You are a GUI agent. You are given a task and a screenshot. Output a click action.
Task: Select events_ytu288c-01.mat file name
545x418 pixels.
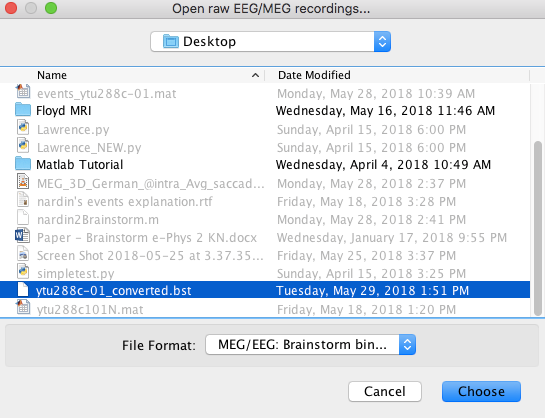point(107,93)
